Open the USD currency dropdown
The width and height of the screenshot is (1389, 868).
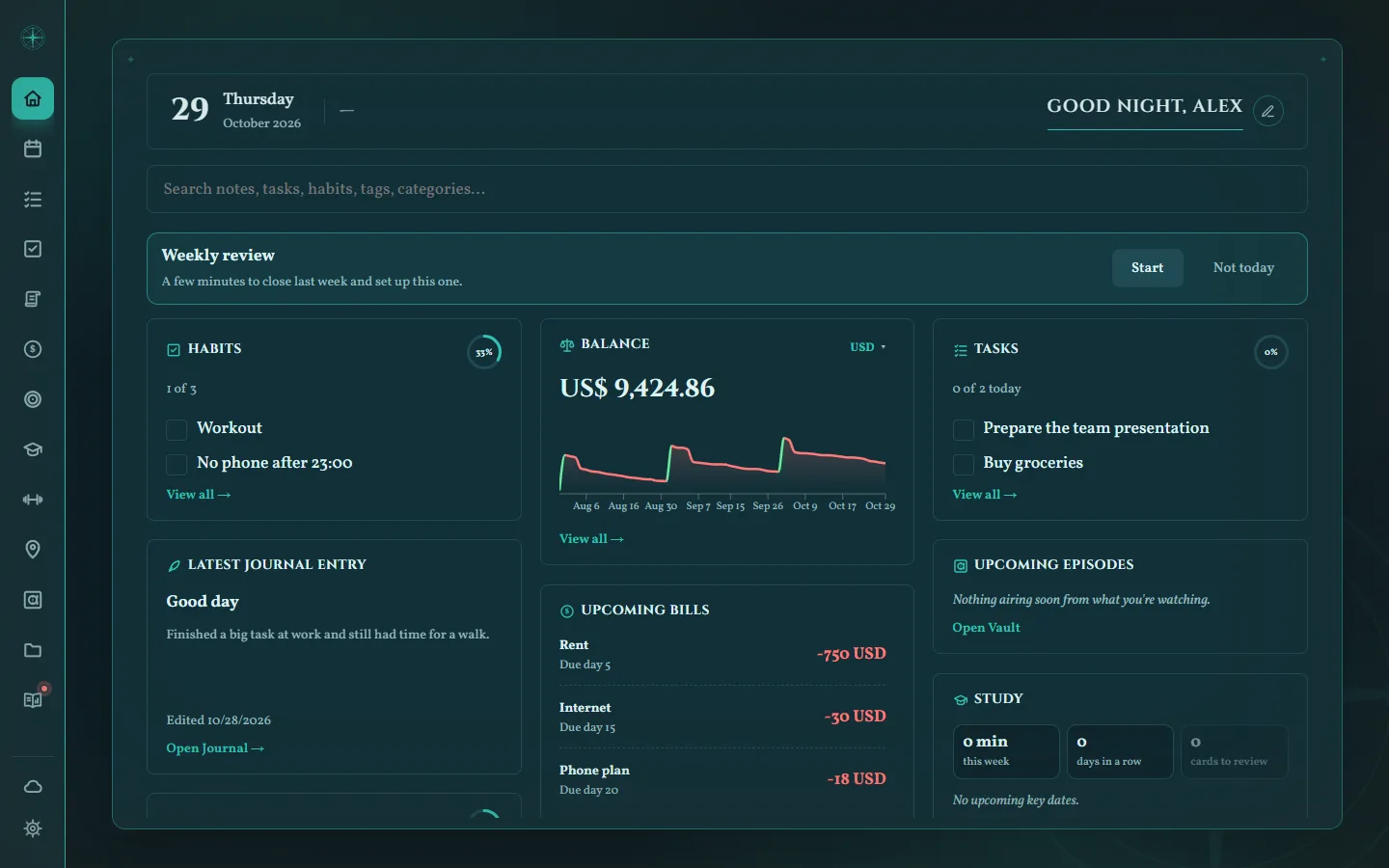(868, 347)
